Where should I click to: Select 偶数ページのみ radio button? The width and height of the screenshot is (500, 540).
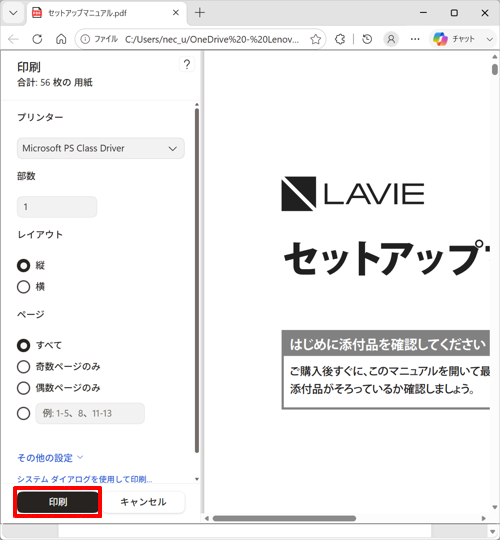[x=23, y=388]
